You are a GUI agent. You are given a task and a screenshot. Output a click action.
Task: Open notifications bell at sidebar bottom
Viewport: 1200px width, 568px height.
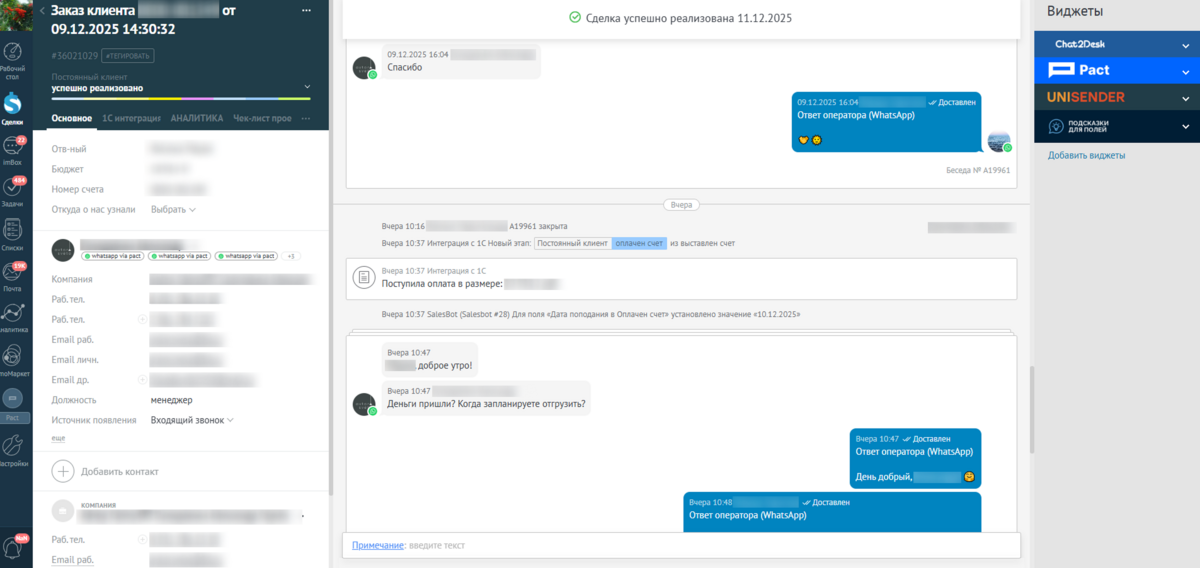[x=14, y=546]
